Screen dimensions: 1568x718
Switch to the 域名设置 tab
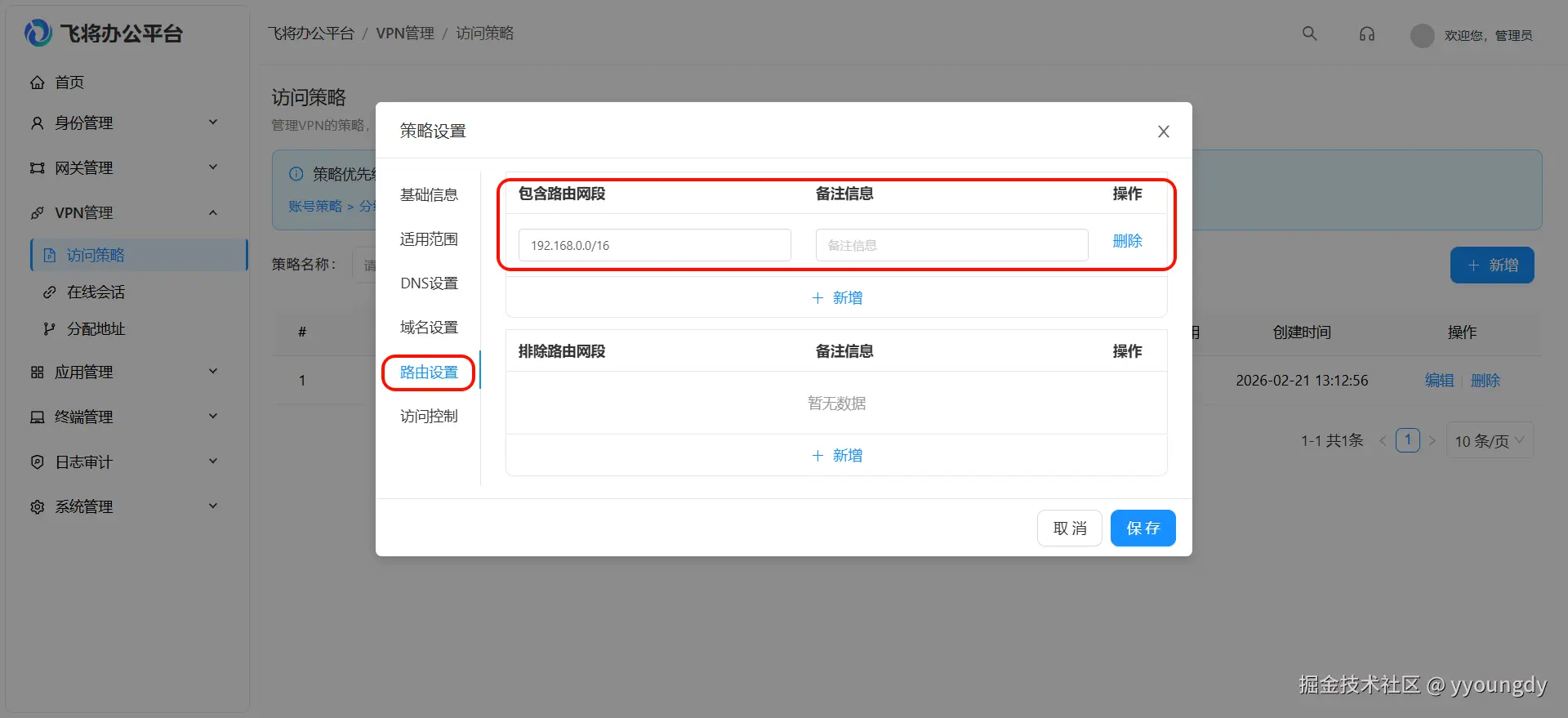tap(429, 328)
